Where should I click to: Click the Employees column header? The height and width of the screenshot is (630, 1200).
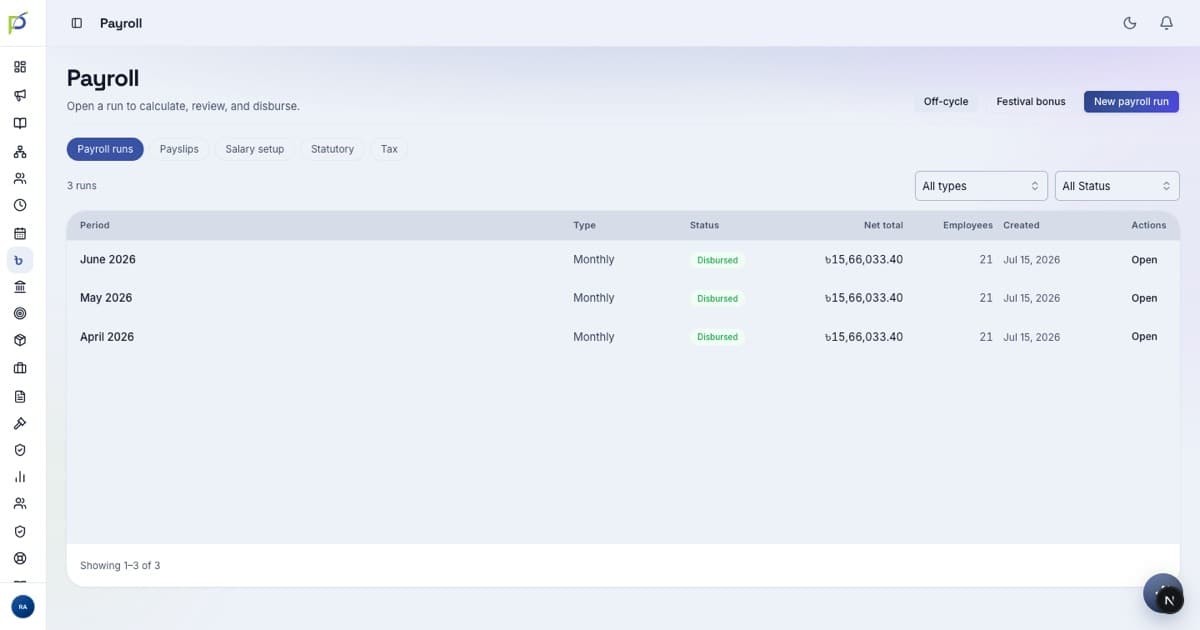(968, 226)
